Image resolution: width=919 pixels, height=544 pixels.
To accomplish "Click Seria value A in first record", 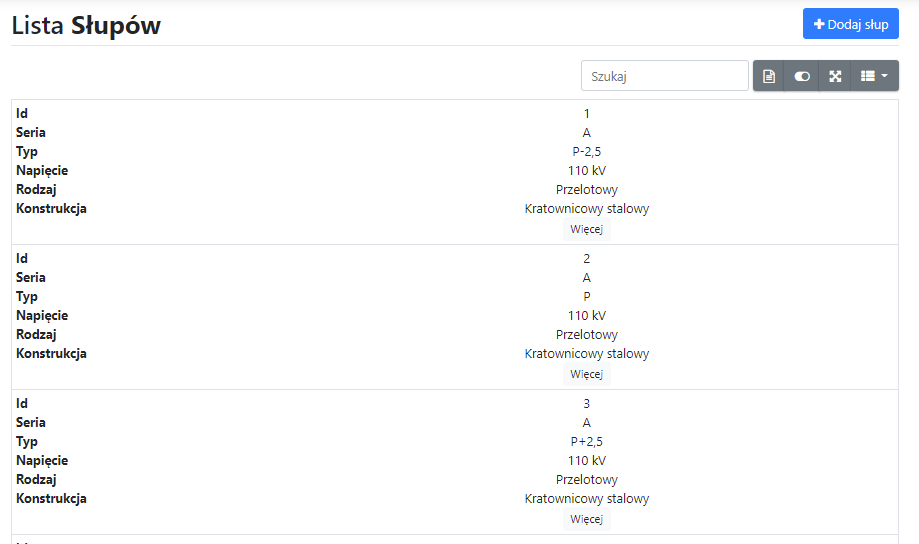I will point(587,133).
